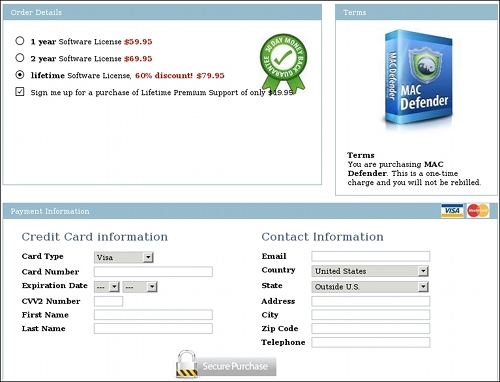Select the 1 year Software License option
Image resolution: width=500 pixels, height=382 pixels.
(20, 41)
